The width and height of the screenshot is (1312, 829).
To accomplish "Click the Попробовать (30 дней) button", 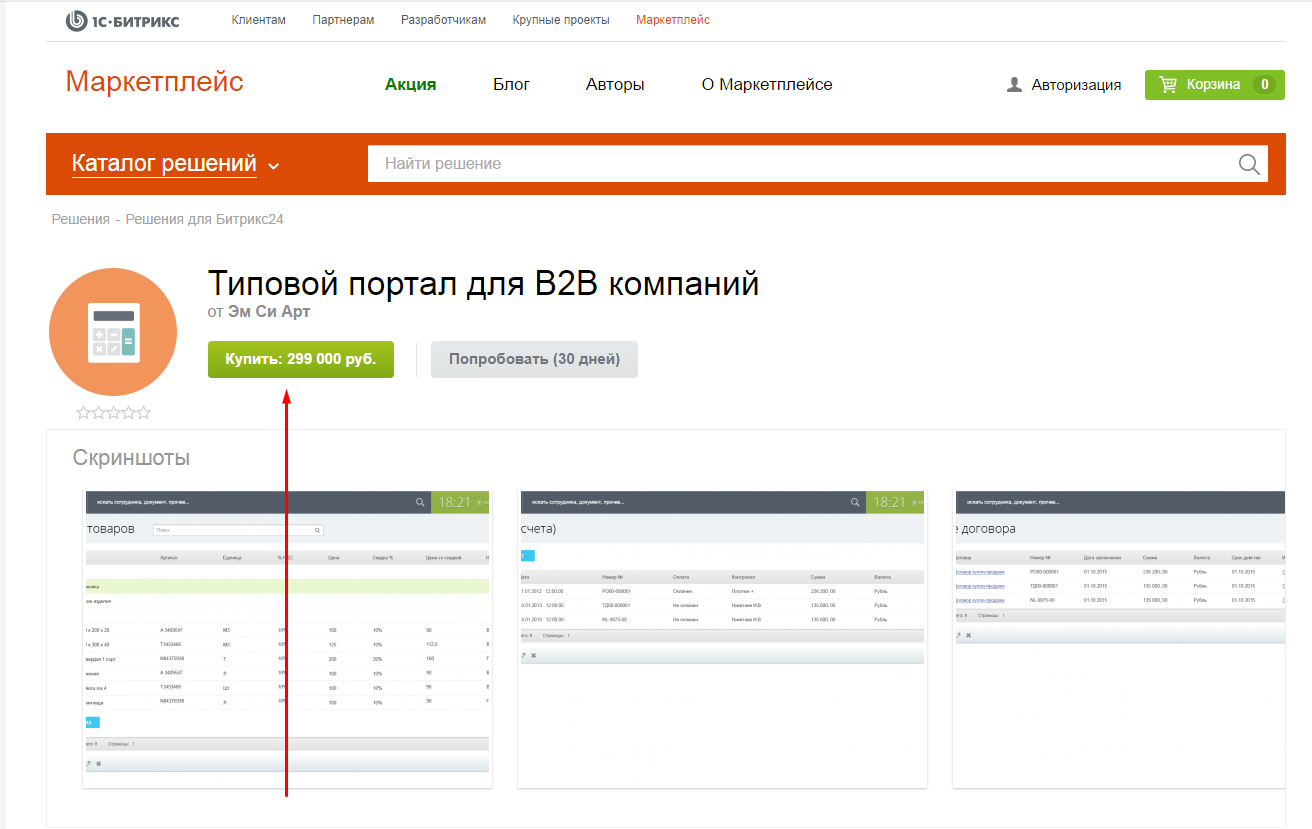I will 534,360.
